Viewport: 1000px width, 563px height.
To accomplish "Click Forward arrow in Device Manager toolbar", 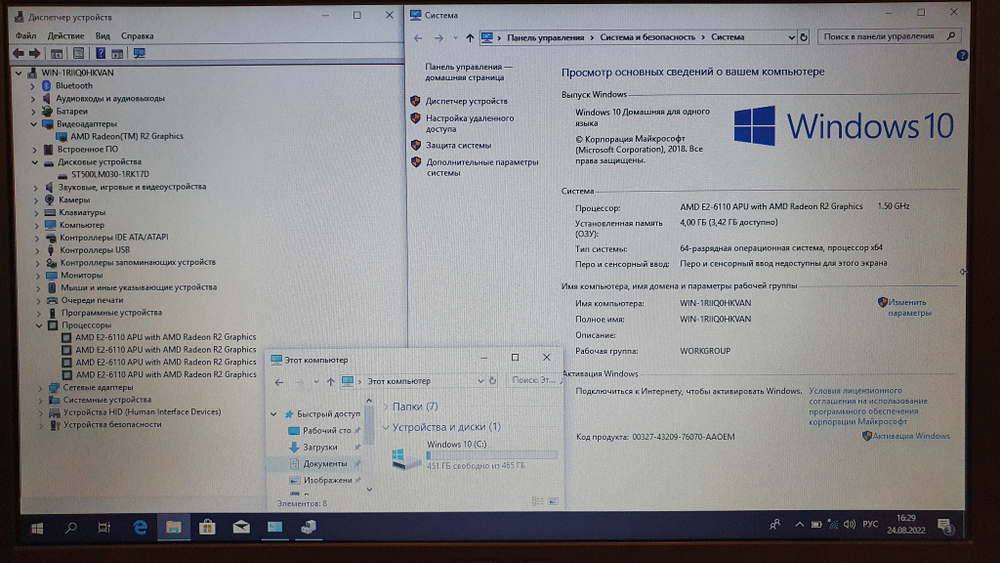I will point(34,54).
